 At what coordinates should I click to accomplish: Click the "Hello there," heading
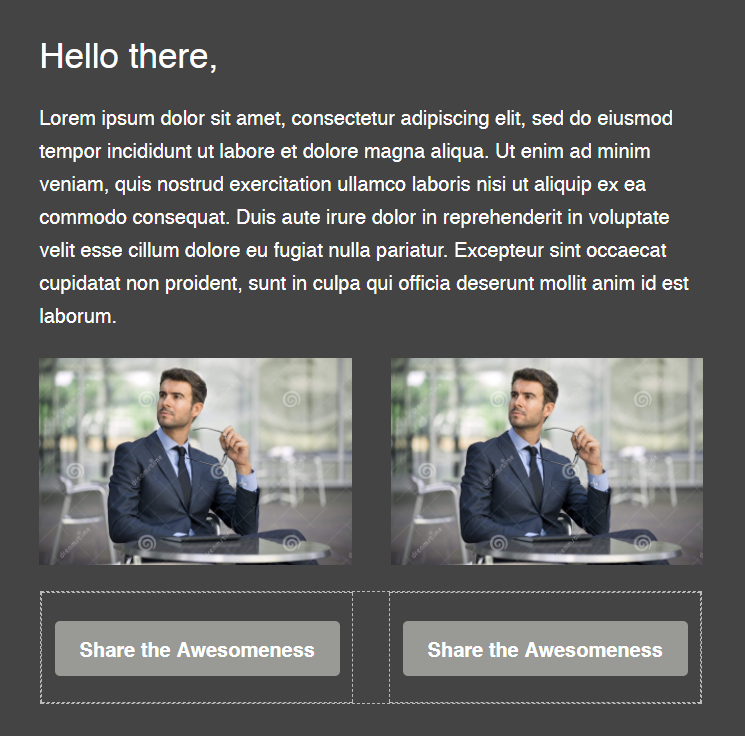(128, 56)
